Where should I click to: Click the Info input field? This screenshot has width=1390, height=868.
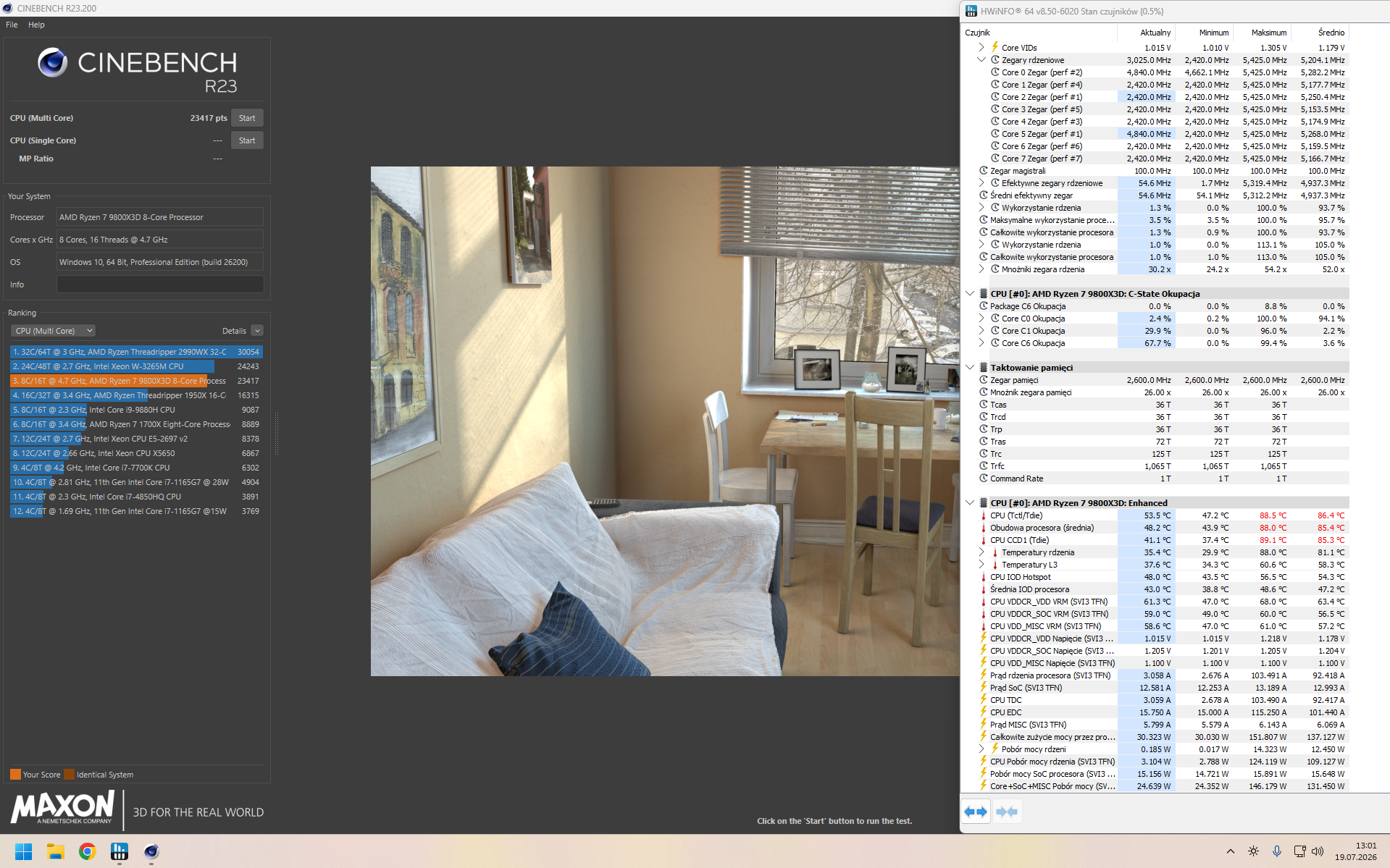tap(160, 285)
